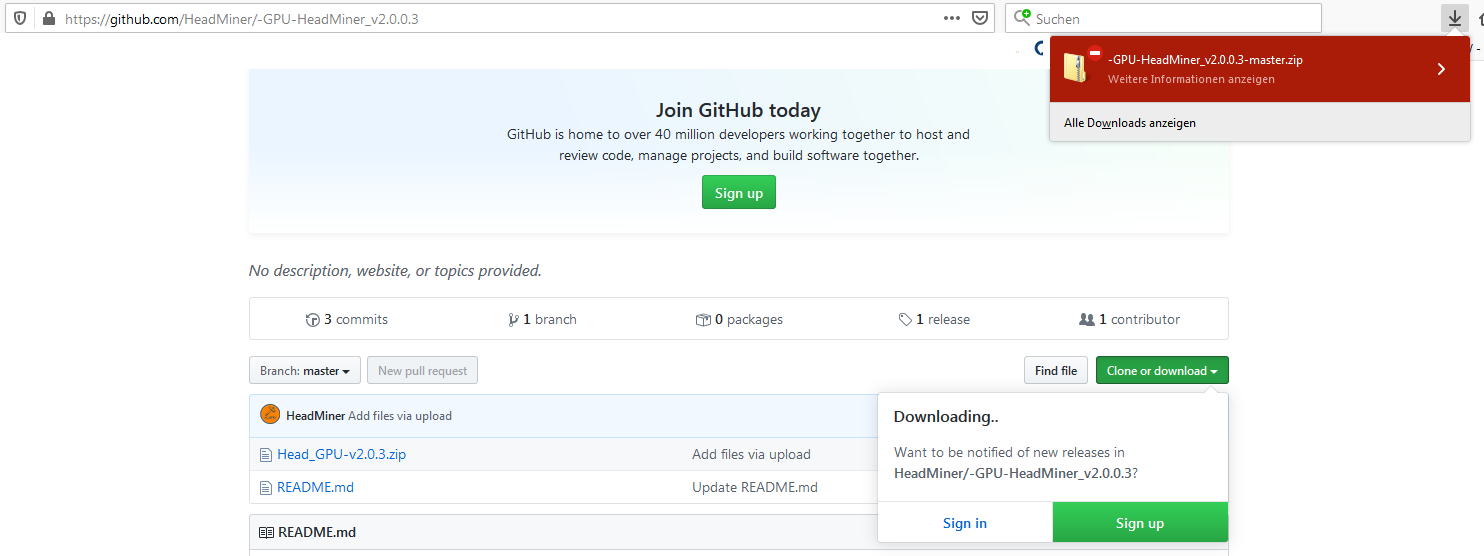Open the Clone or download dropdown

click(x=1162, y=371)
